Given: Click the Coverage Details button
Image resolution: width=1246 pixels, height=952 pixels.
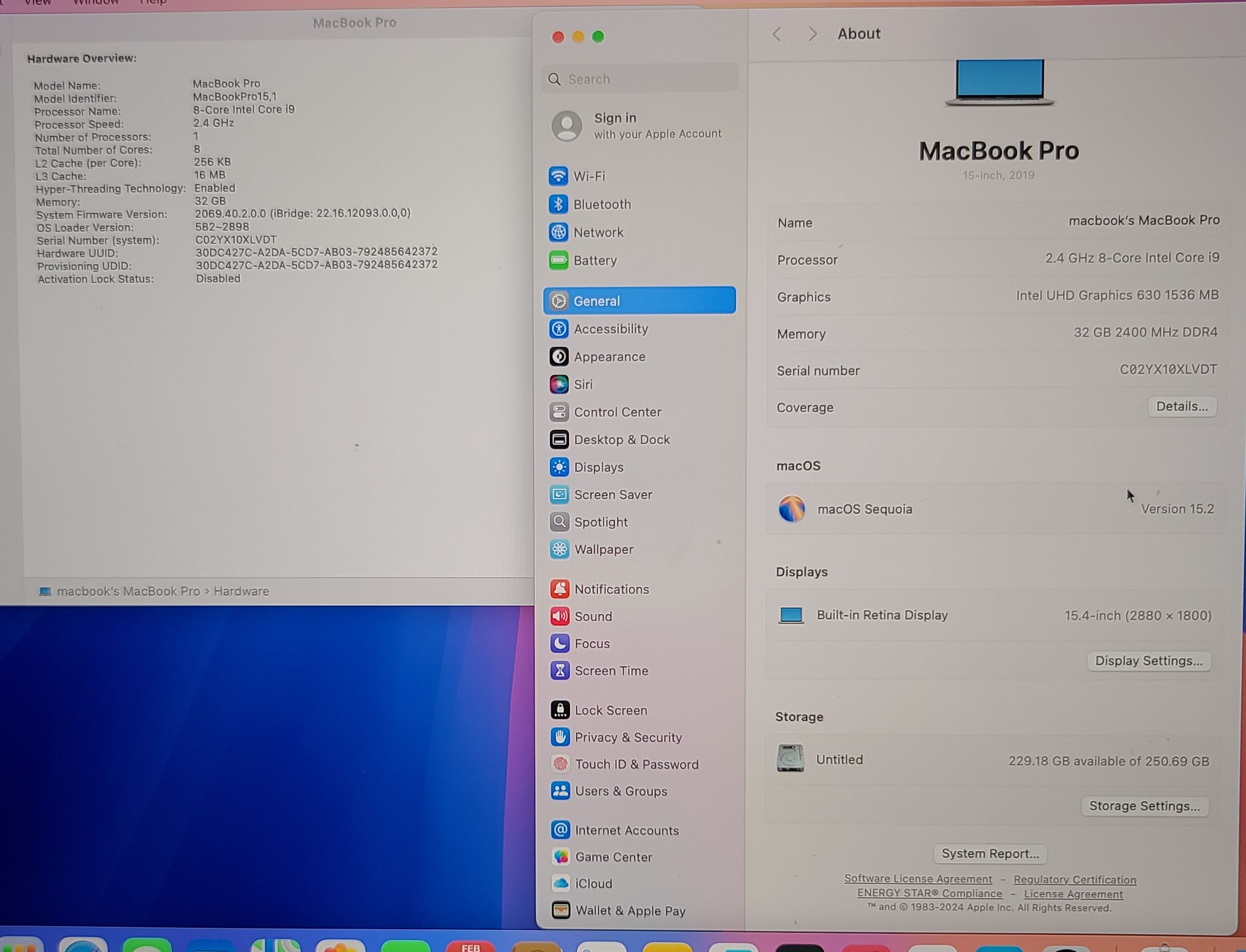Looking at the screenshot, I should point(1181,406).
